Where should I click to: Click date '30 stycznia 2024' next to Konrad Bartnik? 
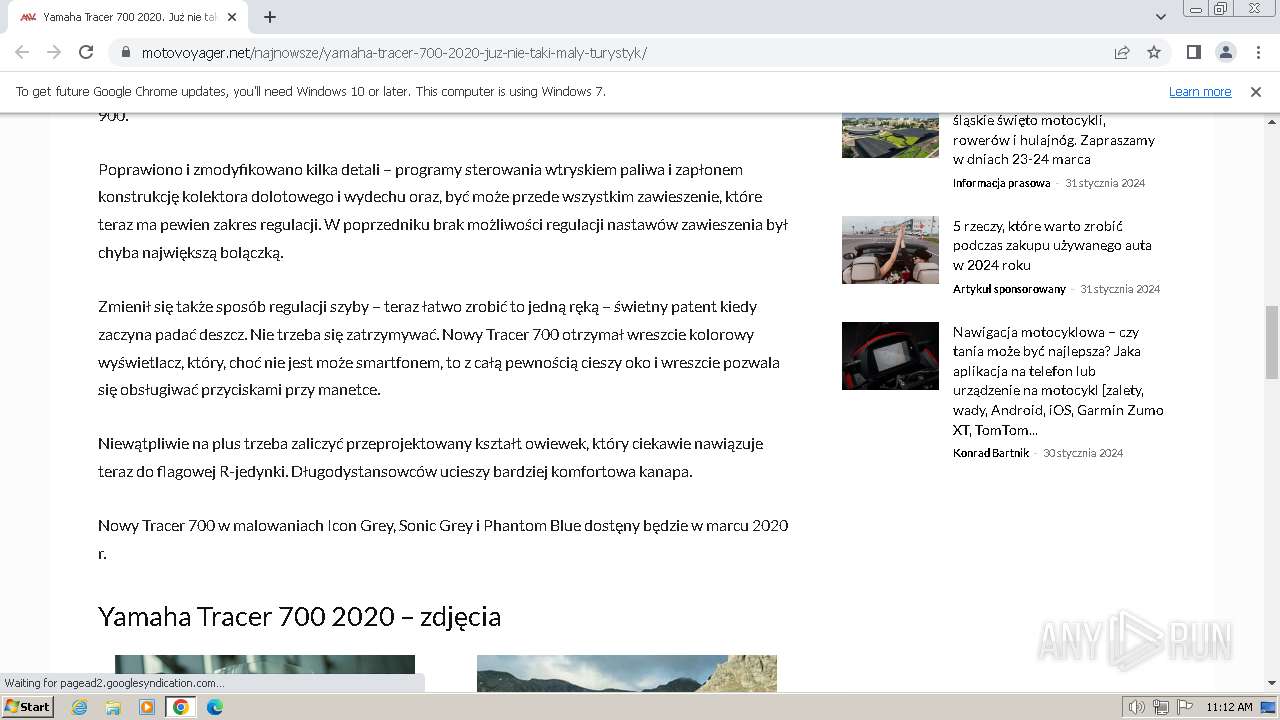tap(1083, 453)
